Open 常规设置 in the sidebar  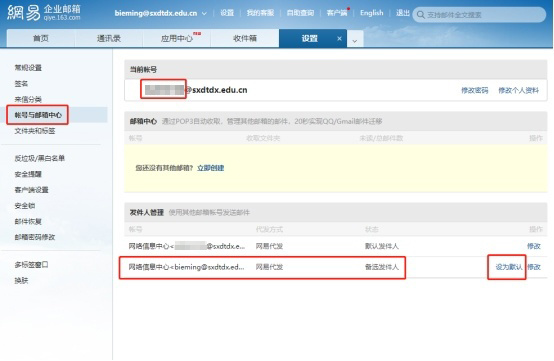pos(28,67)
